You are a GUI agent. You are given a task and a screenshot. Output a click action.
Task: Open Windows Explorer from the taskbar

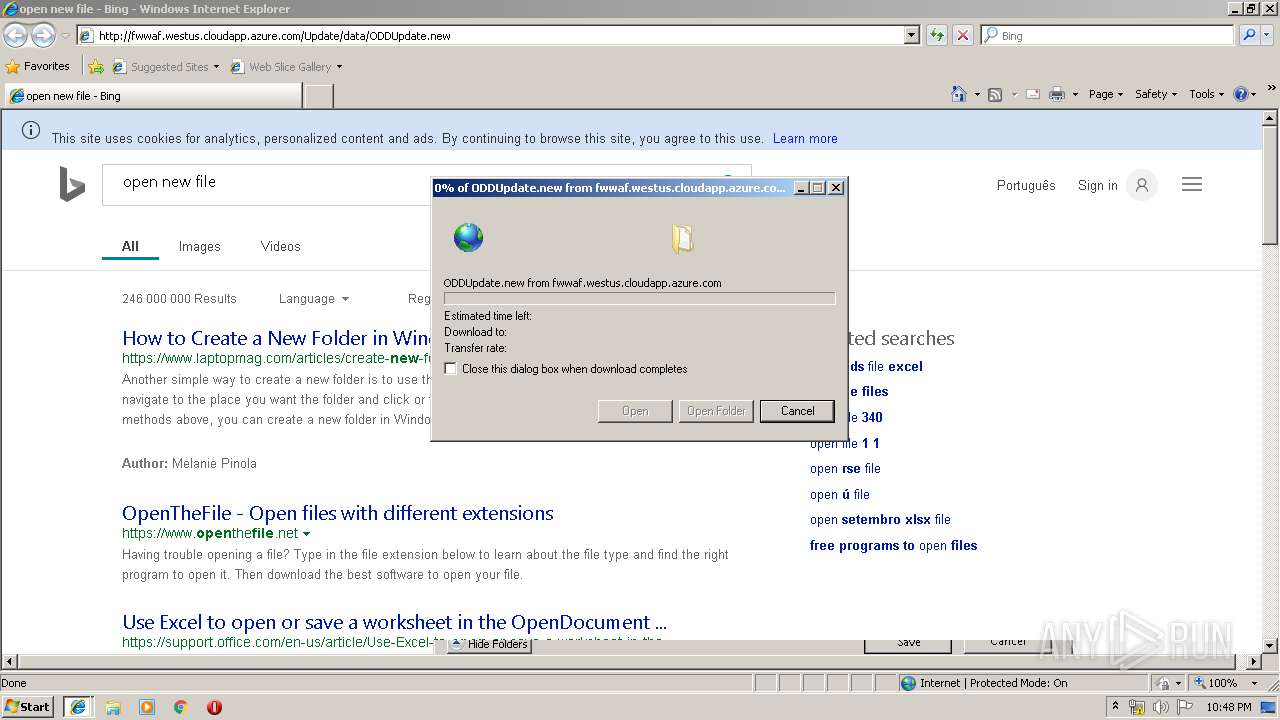pyautogui.click(x=113, y=707)
